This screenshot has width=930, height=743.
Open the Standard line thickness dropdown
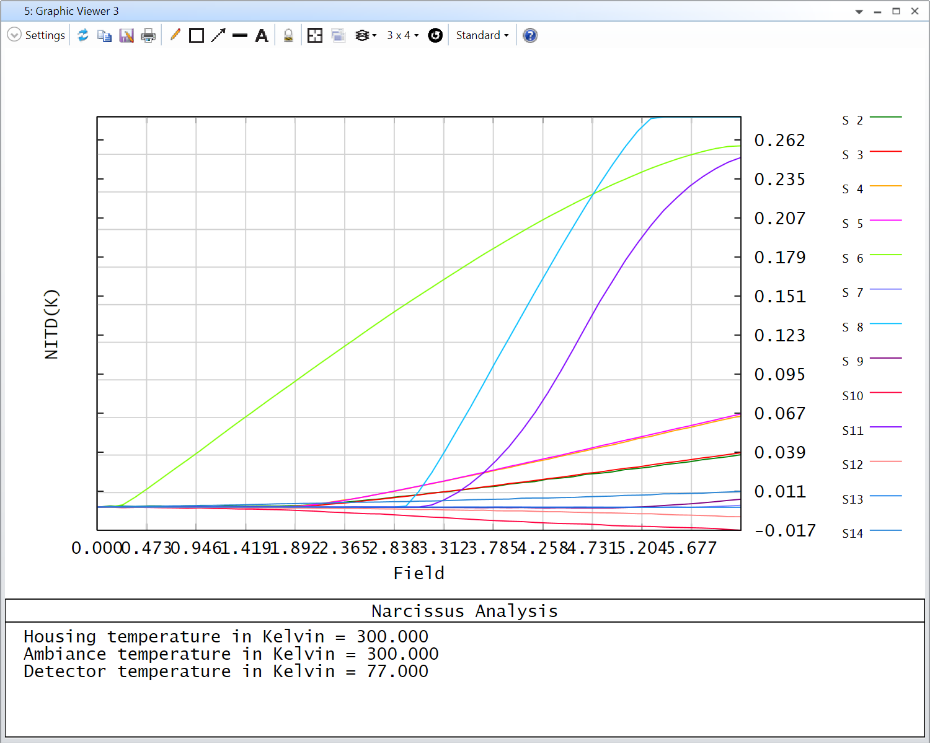(x=482, y=35)
